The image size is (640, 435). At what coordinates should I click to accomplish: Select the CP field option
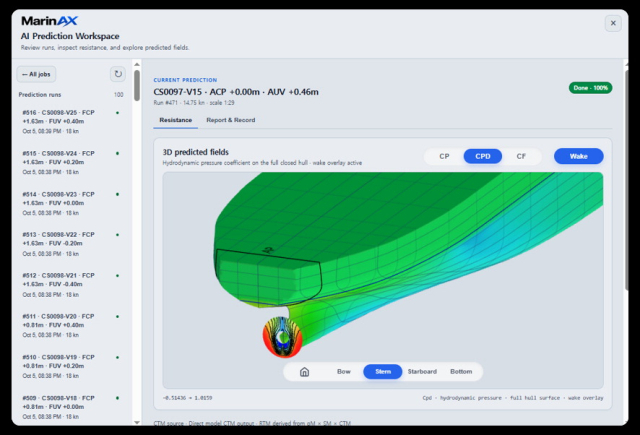[444, 156]
